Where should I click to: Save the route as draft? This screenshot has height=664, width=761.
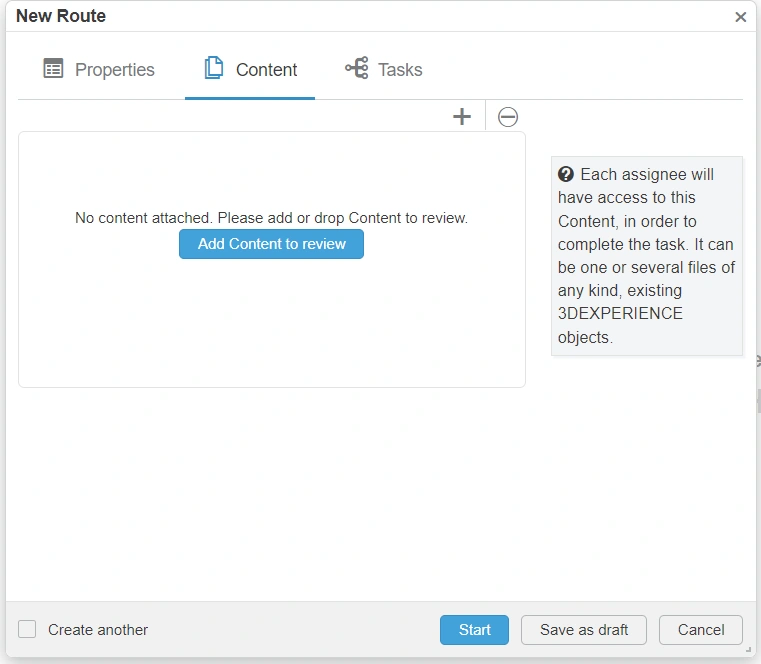tap(584, 630)
